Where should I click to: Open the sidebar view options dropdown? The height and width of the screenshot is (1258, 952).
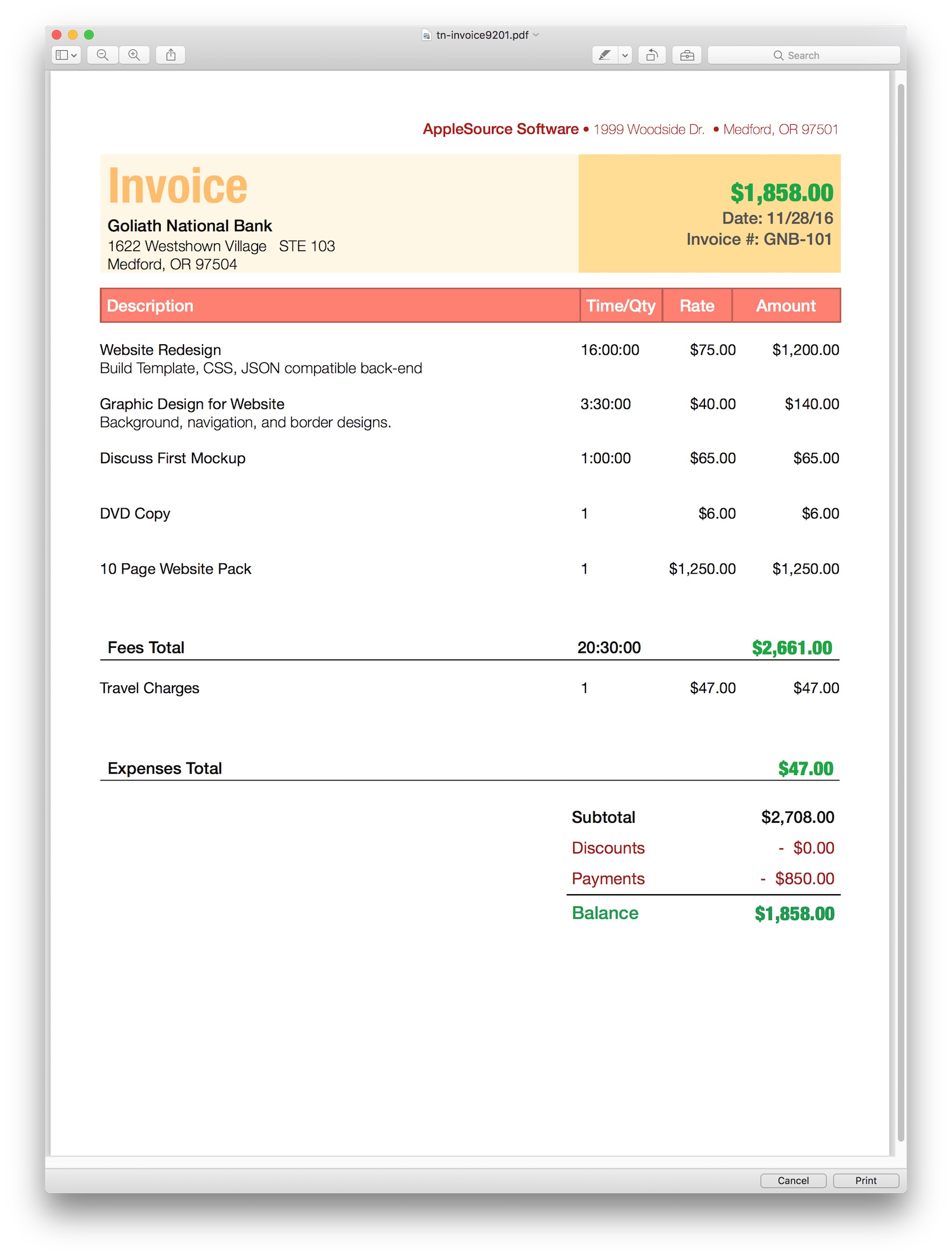point(66,55)
